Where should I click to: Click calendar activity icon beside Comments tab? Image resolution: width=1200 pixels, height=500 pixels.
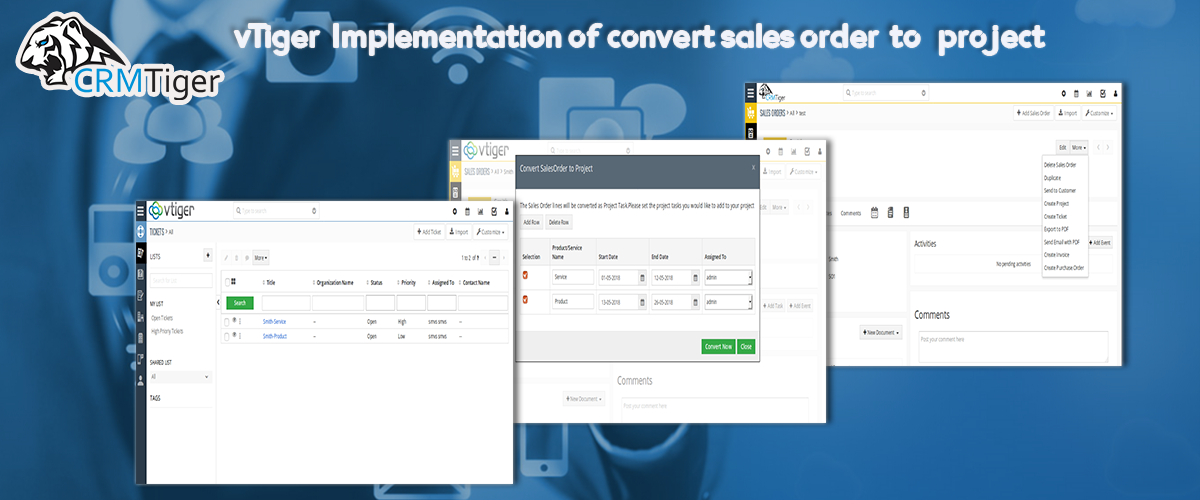[x=874, y=212]
